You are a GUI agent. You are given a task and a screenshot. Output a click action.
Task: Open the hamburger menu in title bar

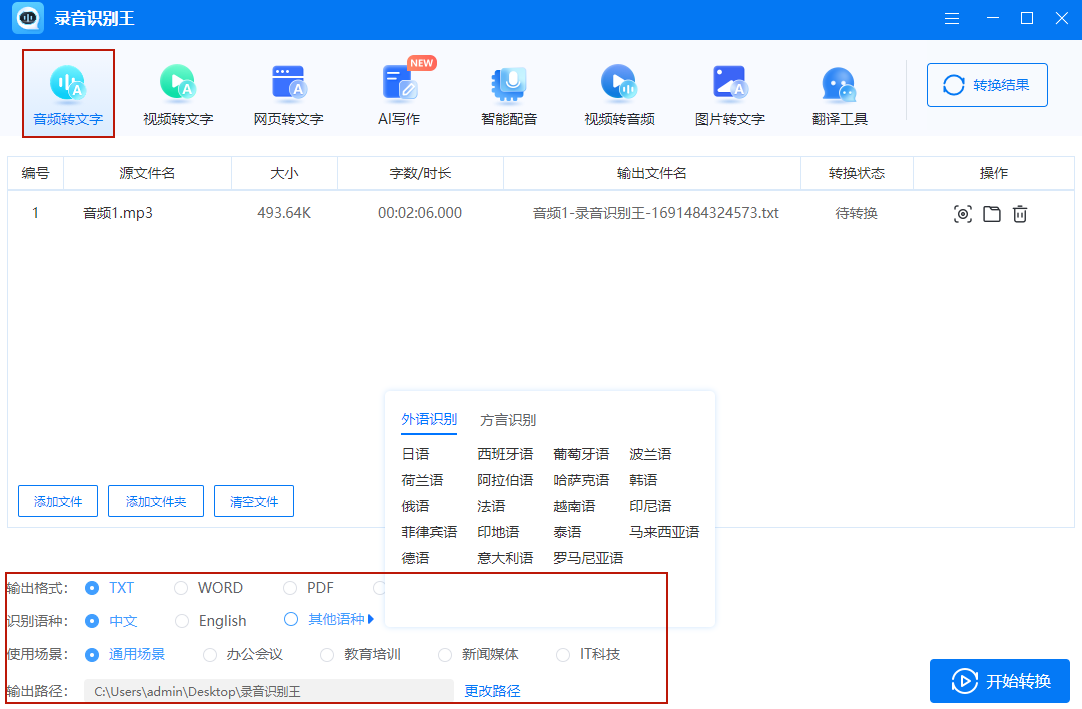pos(952,19)
